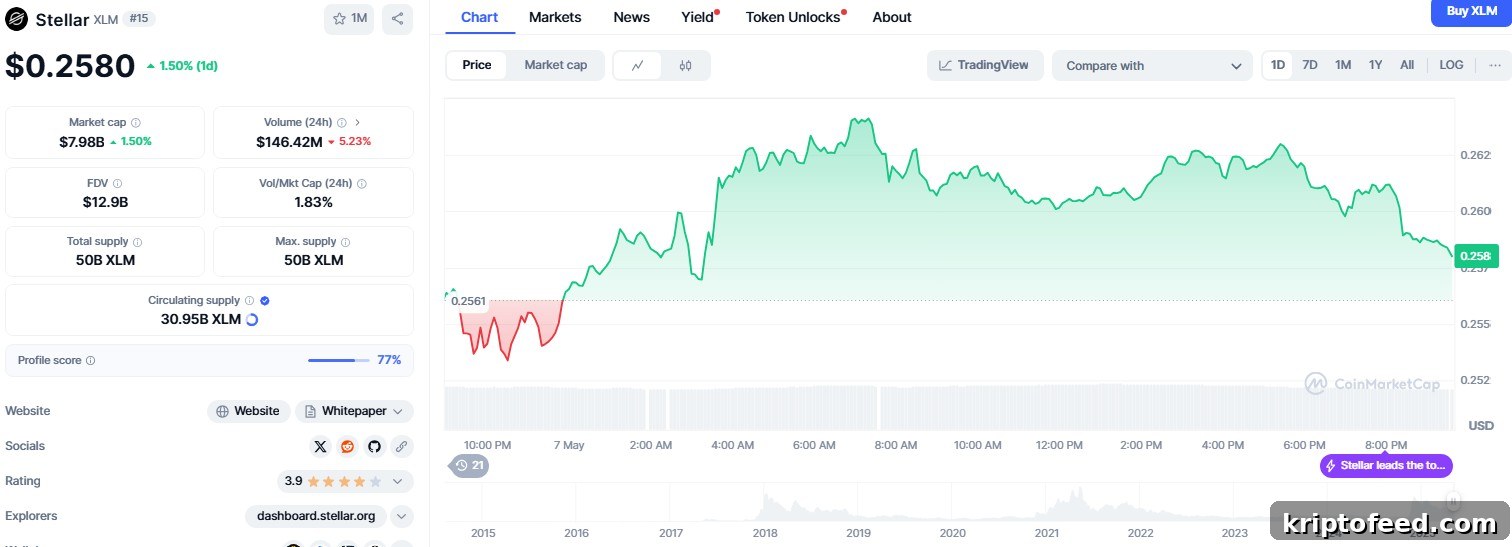Click the chain link social icon

click(401, 446)
